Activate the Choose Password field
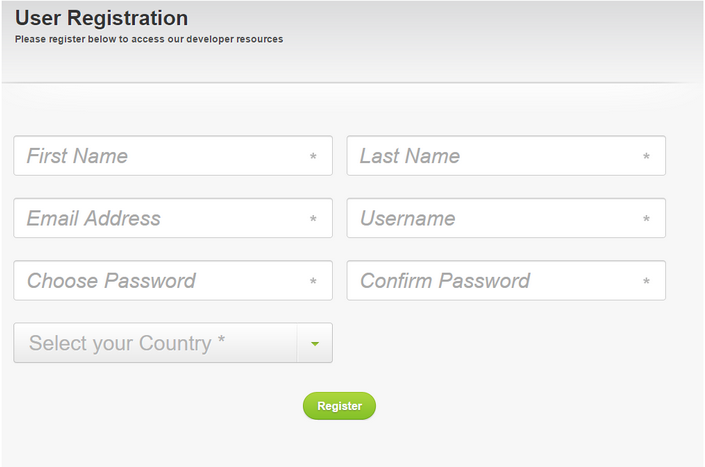Image resolution: width=705 pixels, height=467 pixels. pos(173,280)
